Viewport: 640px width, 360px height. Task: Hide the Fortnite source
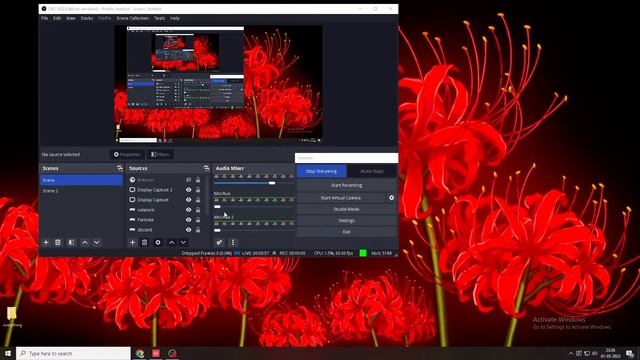coord(188,220)
